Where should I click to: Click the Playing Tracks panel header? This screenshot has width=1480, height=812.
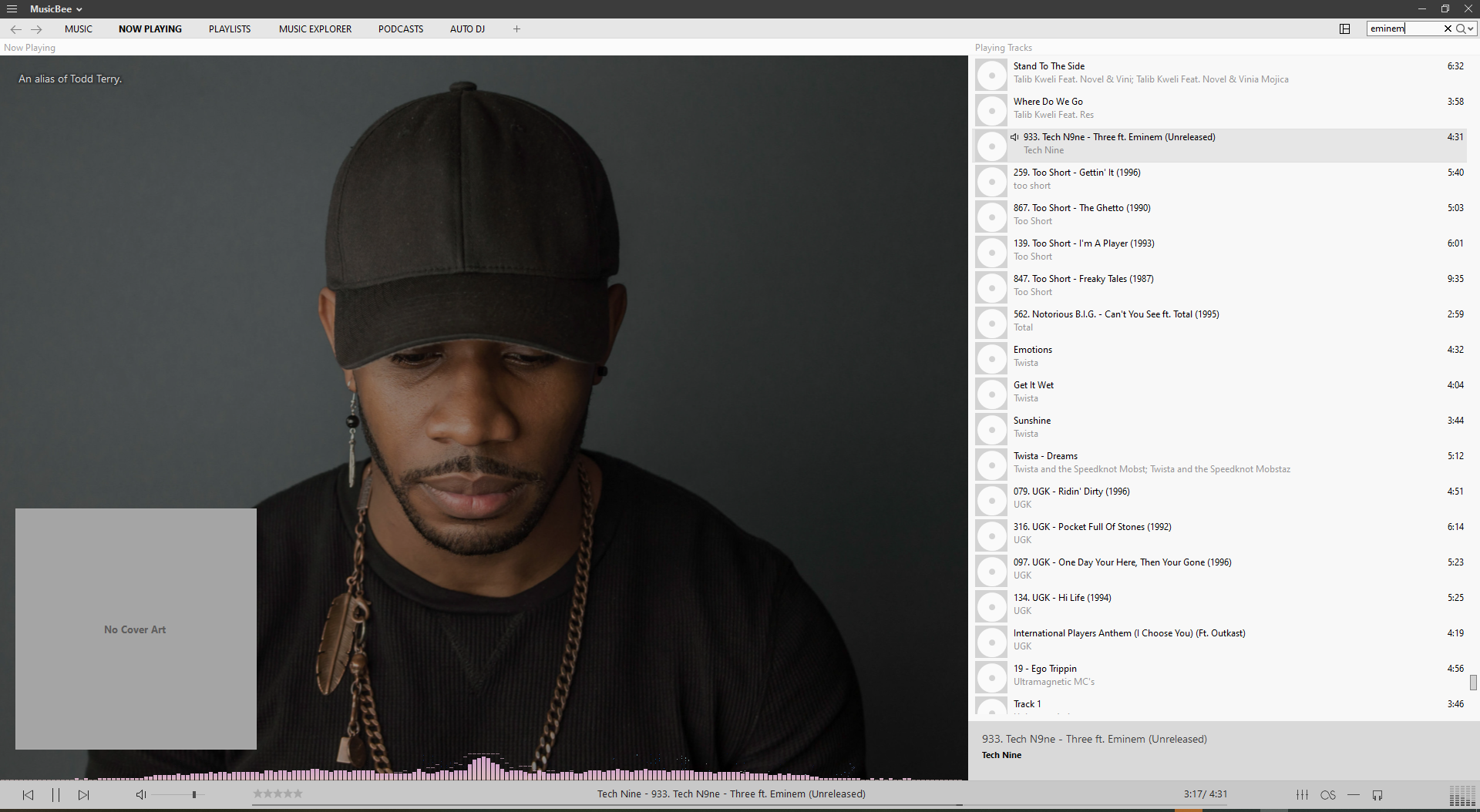click(1003, 48)
